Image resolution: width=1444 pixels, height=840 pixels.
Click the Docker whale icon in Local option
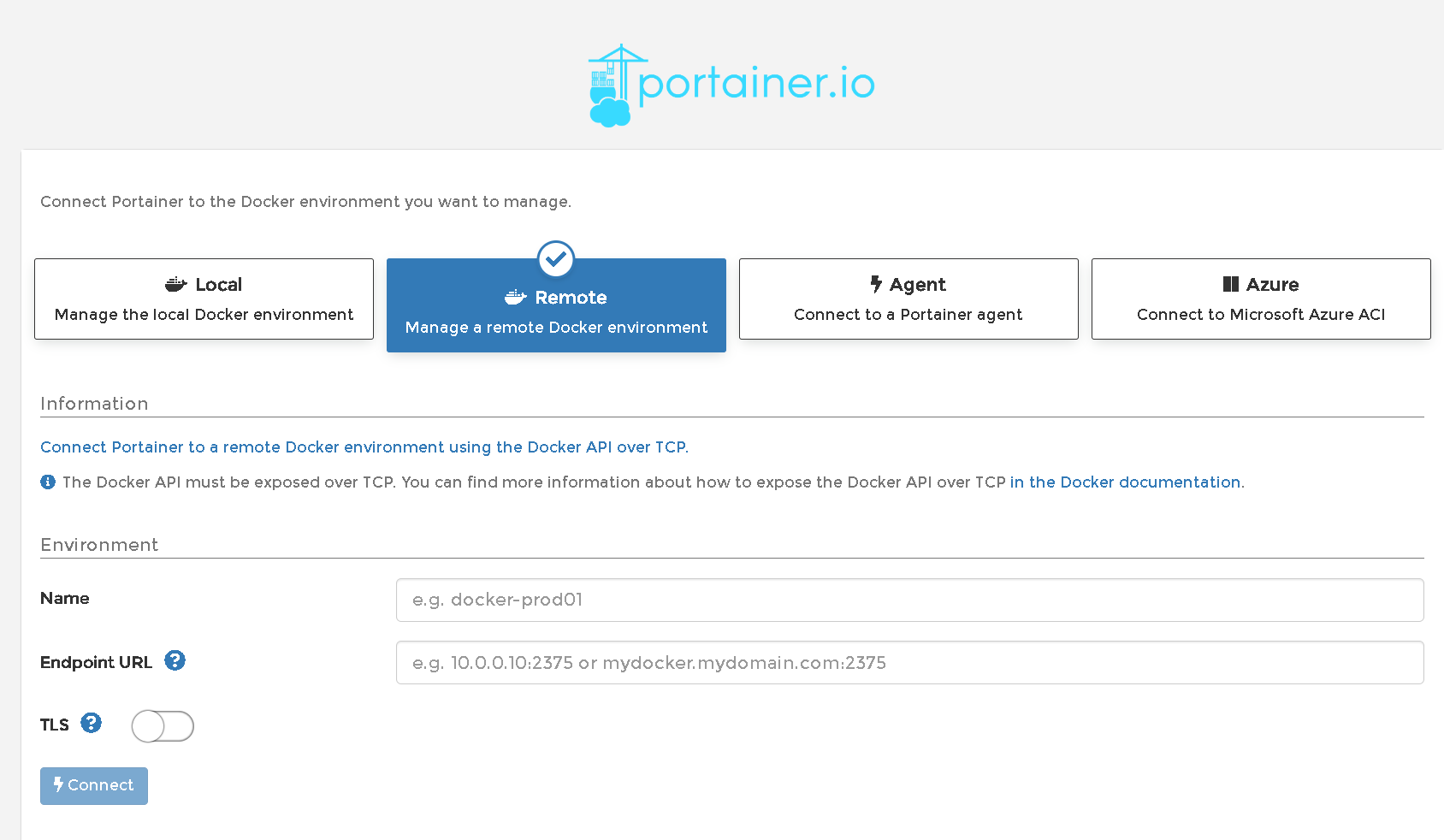click(176, 284)
